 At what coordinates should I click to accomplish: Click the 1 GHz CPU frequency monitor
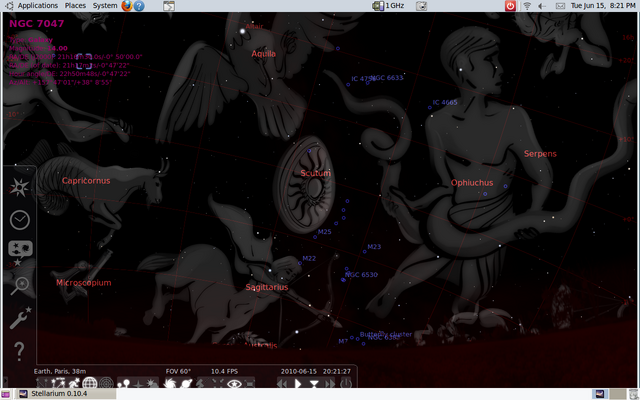point(388,6)
